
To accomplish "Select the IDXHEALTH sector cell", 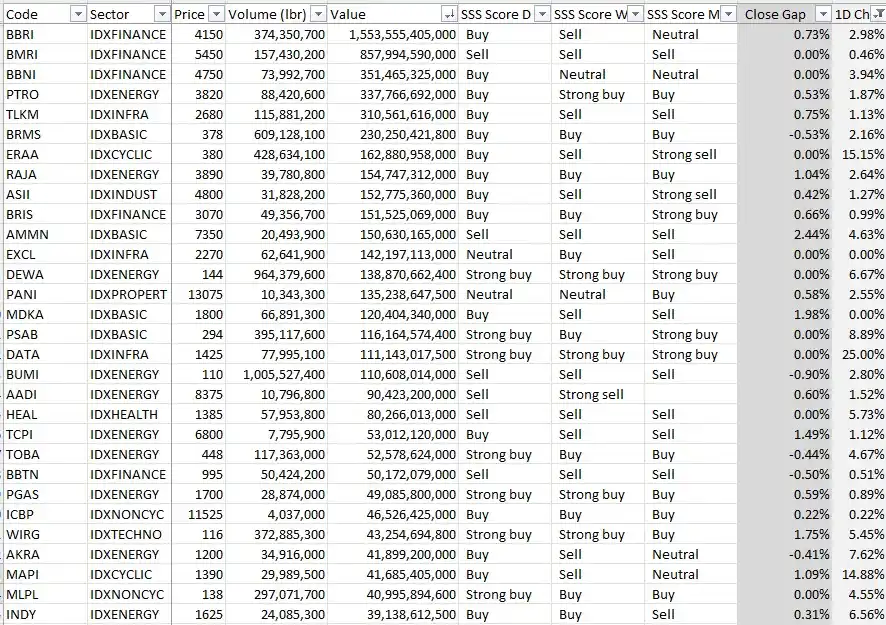I will click(129, 414).
